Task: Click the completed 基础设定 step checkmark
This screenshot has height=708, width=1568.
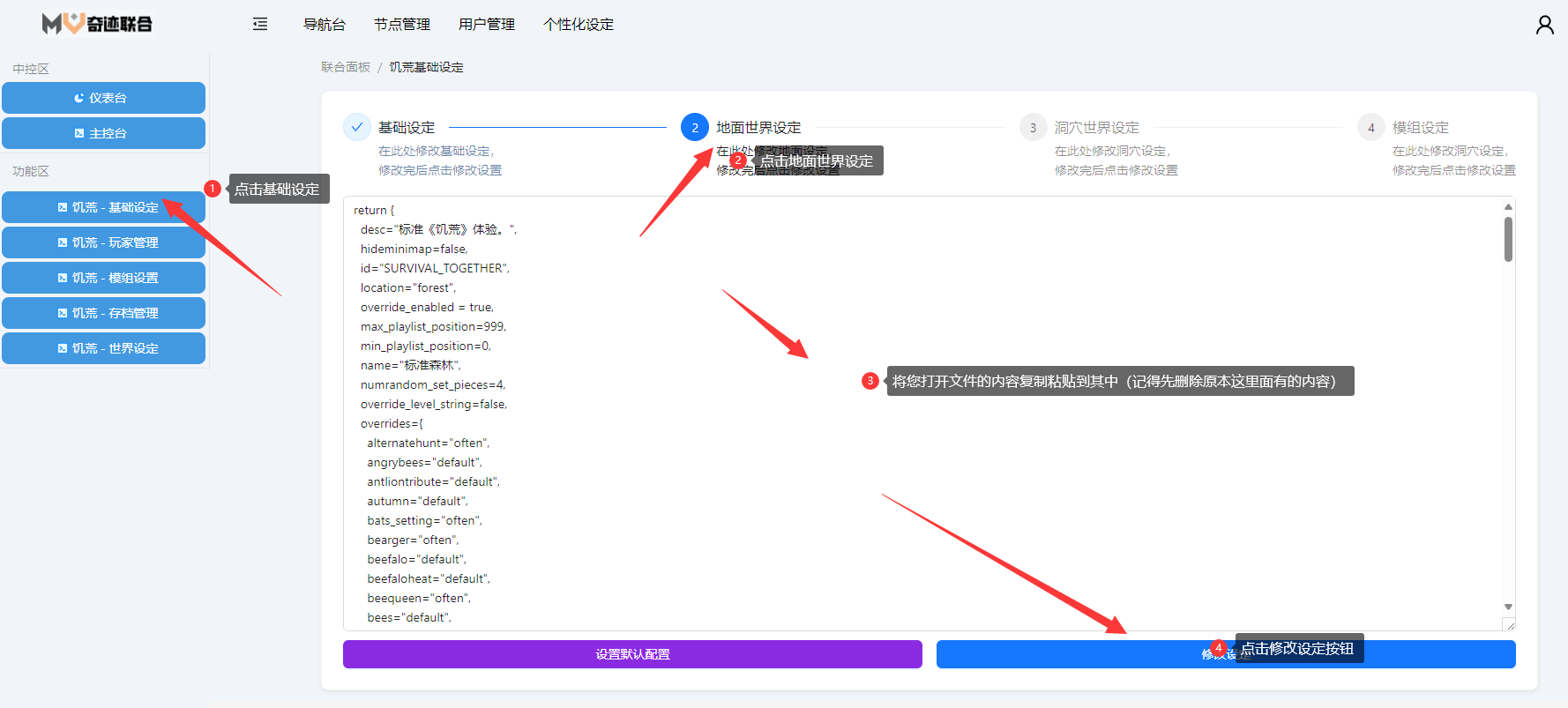Action: coord(357,127)
